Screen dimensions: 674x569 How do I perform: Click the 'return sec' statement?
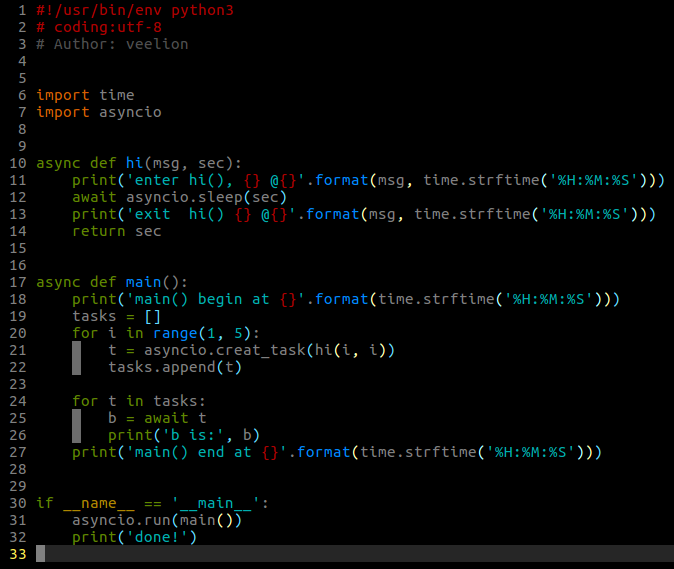[x=116, y=232]
